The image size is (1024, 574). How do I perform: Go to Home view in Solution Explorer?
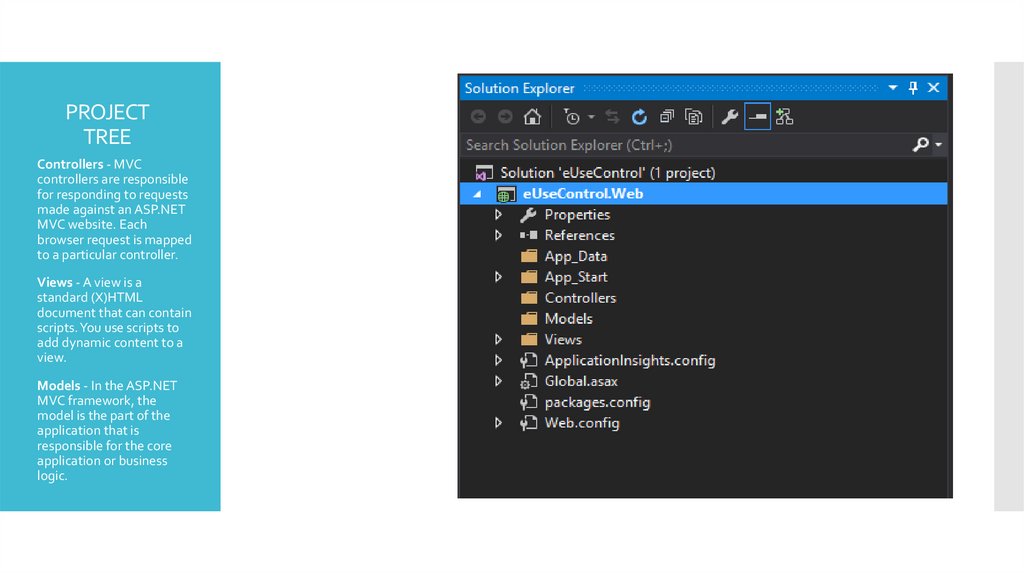tap(532, 117)
